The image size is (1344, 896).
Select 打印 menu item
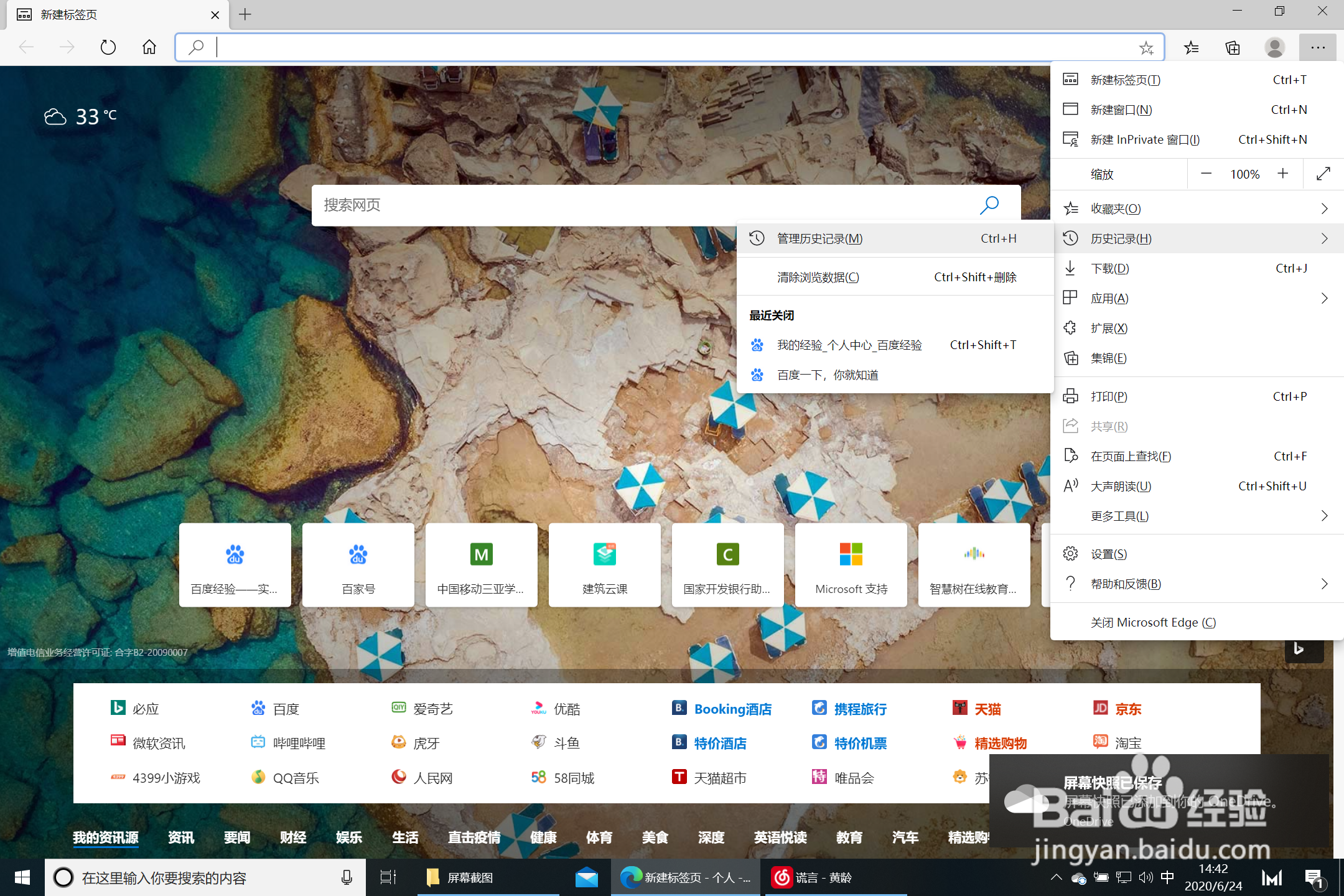tap(1197, 396)
